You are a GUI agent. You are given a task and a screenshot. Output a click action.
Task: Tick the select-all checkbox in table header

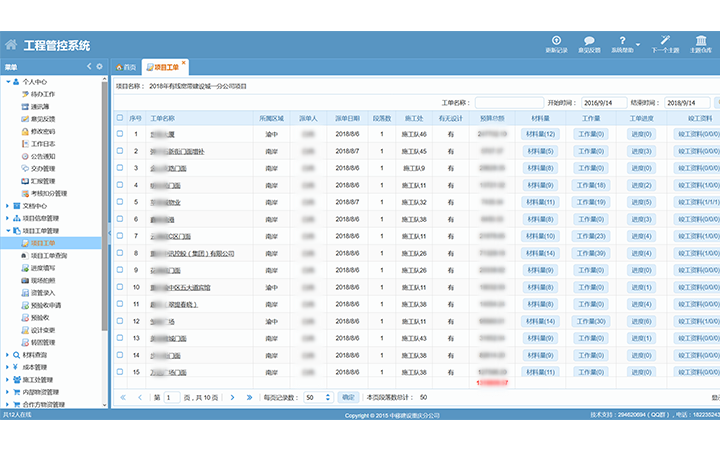(x=120, y=118)
